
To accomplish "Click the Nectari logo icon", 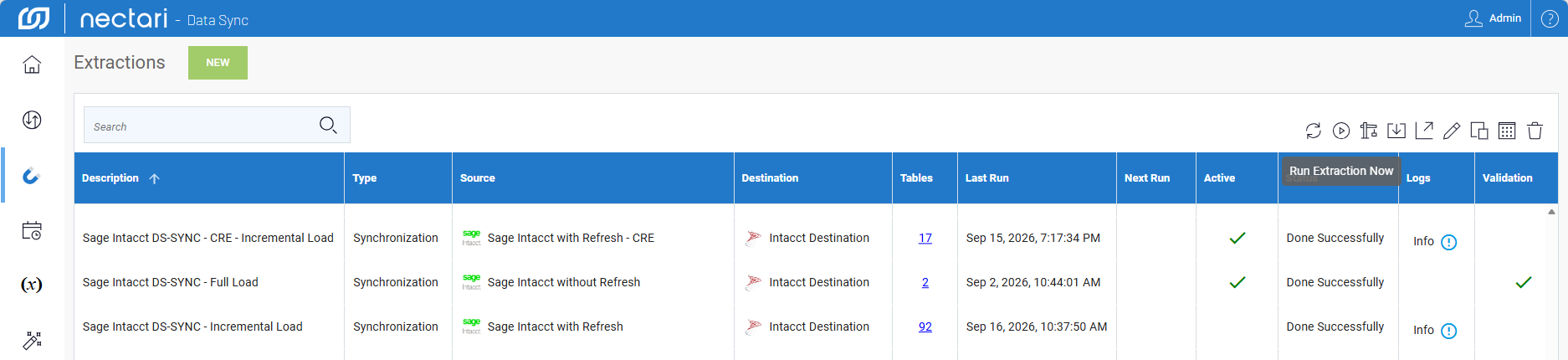I will pyautogui.click(x=33, y=18).
